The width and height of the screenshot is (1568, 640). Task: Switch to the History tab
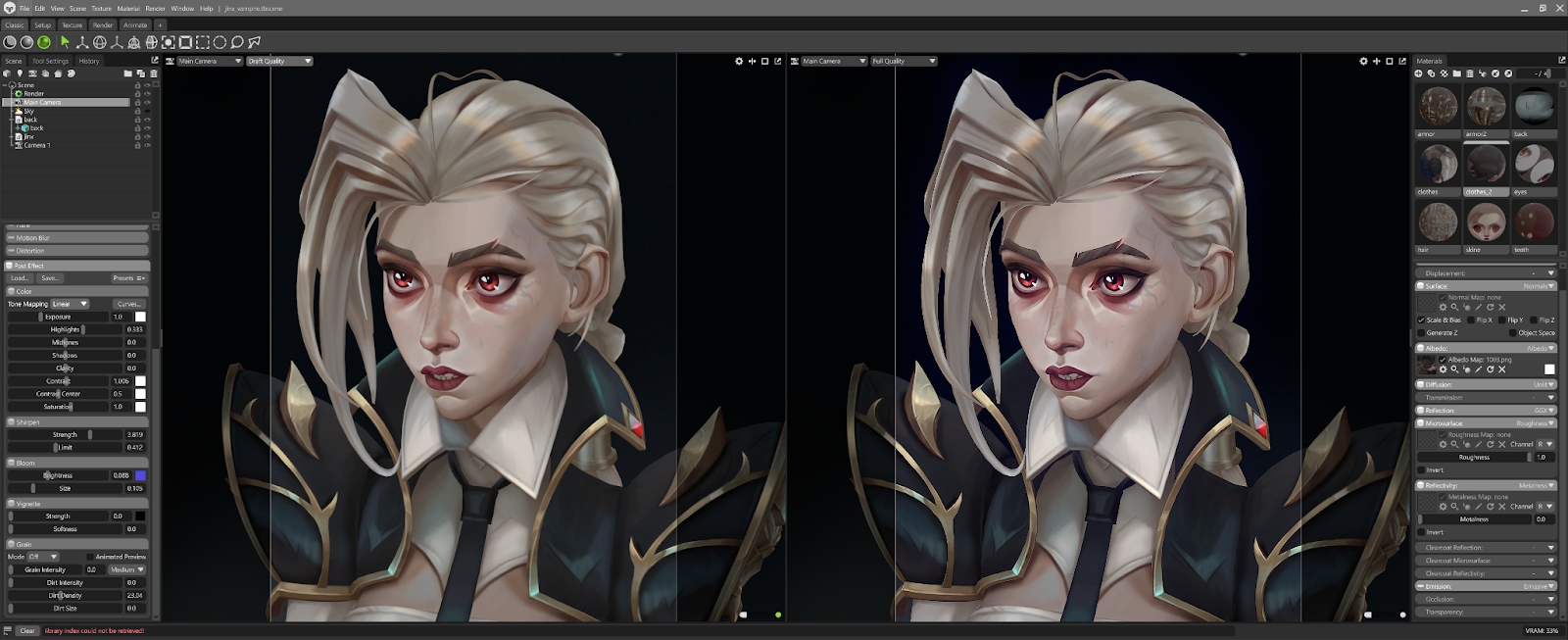pyautogui.click(x=89, y=61)
